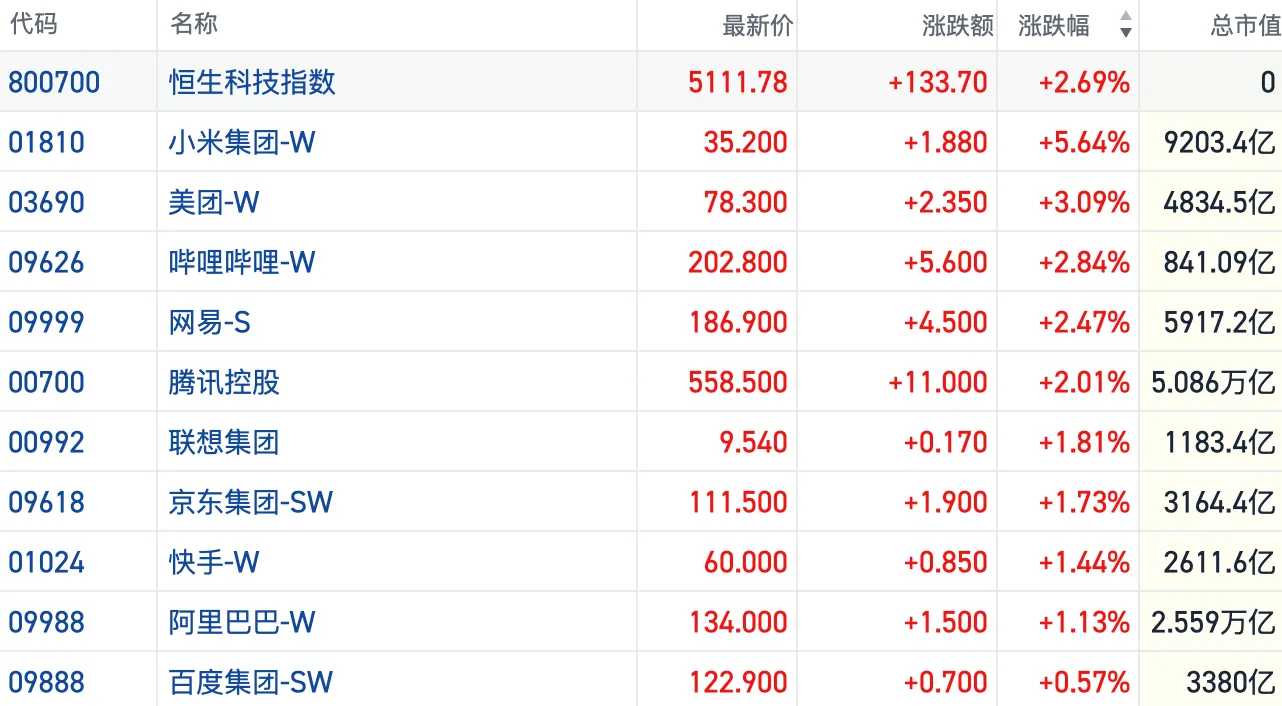The width and height of the screenshot is (1282, 706).
Task: Open 美团-W stock link
Action: click(x=214, y=202)
